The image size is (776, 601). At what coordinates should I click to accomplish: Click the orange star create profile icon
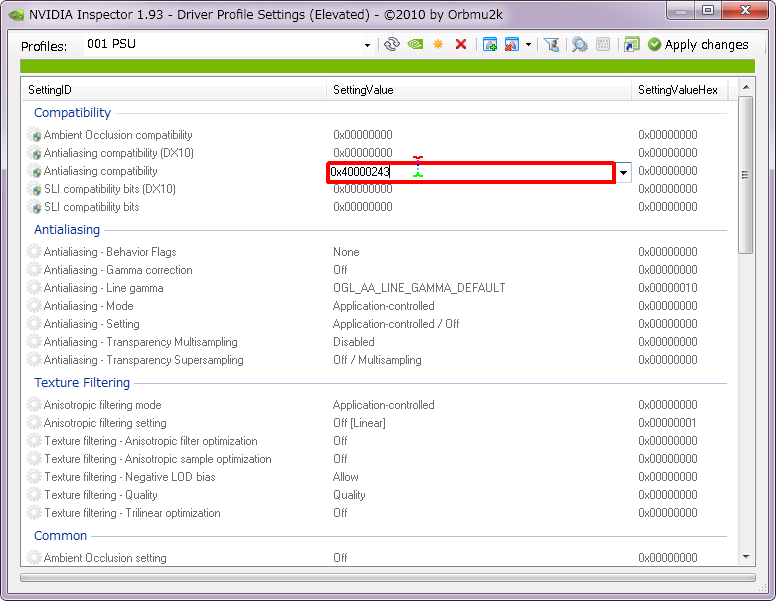438,45
